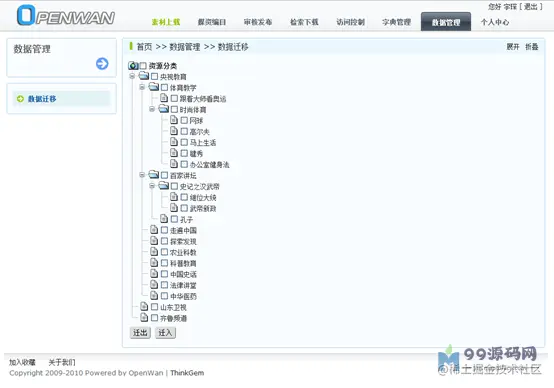Collapse the 时尚体育 tree node
554x388 pixels.
(152, 109)
